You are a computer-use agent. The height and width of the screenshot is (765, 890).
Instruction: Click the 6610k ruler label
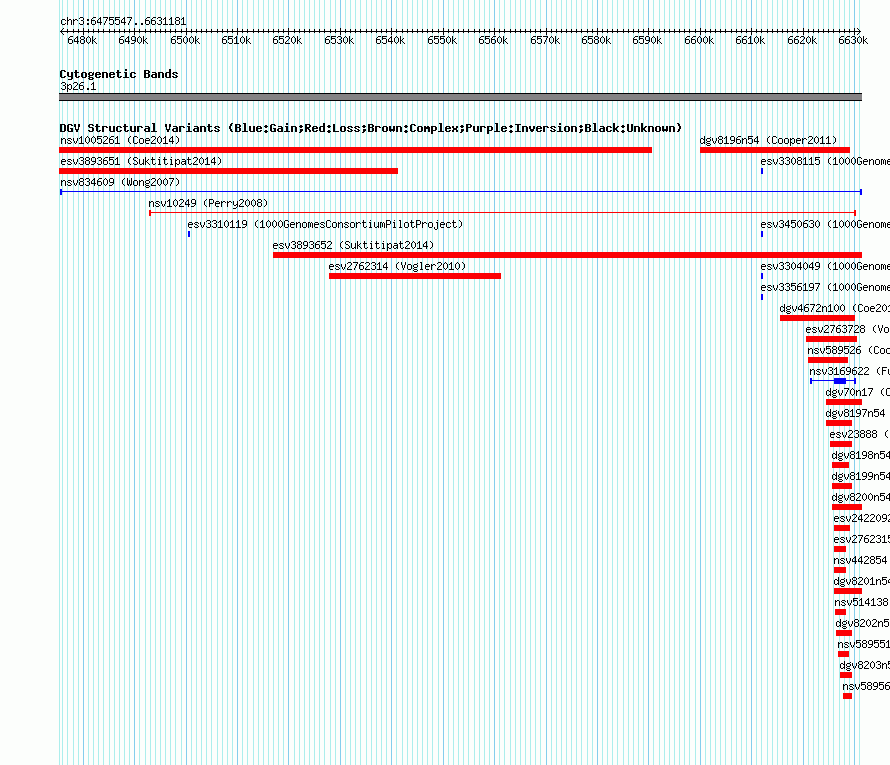(x=750, y=40)
